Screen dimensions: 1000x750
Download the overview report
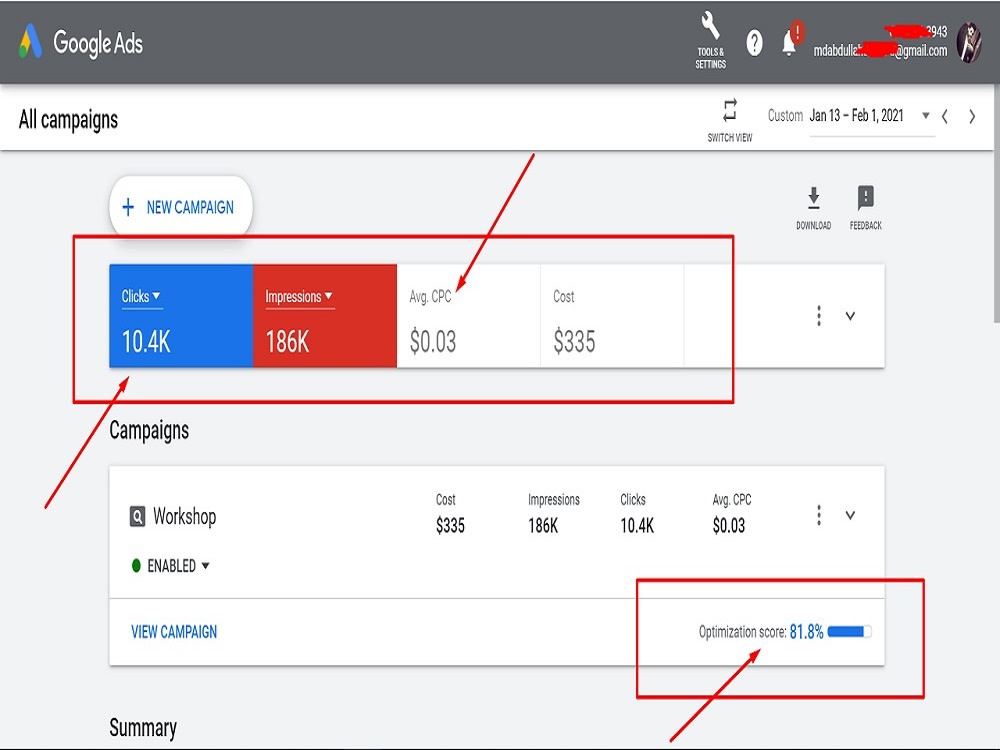point(813,208)
